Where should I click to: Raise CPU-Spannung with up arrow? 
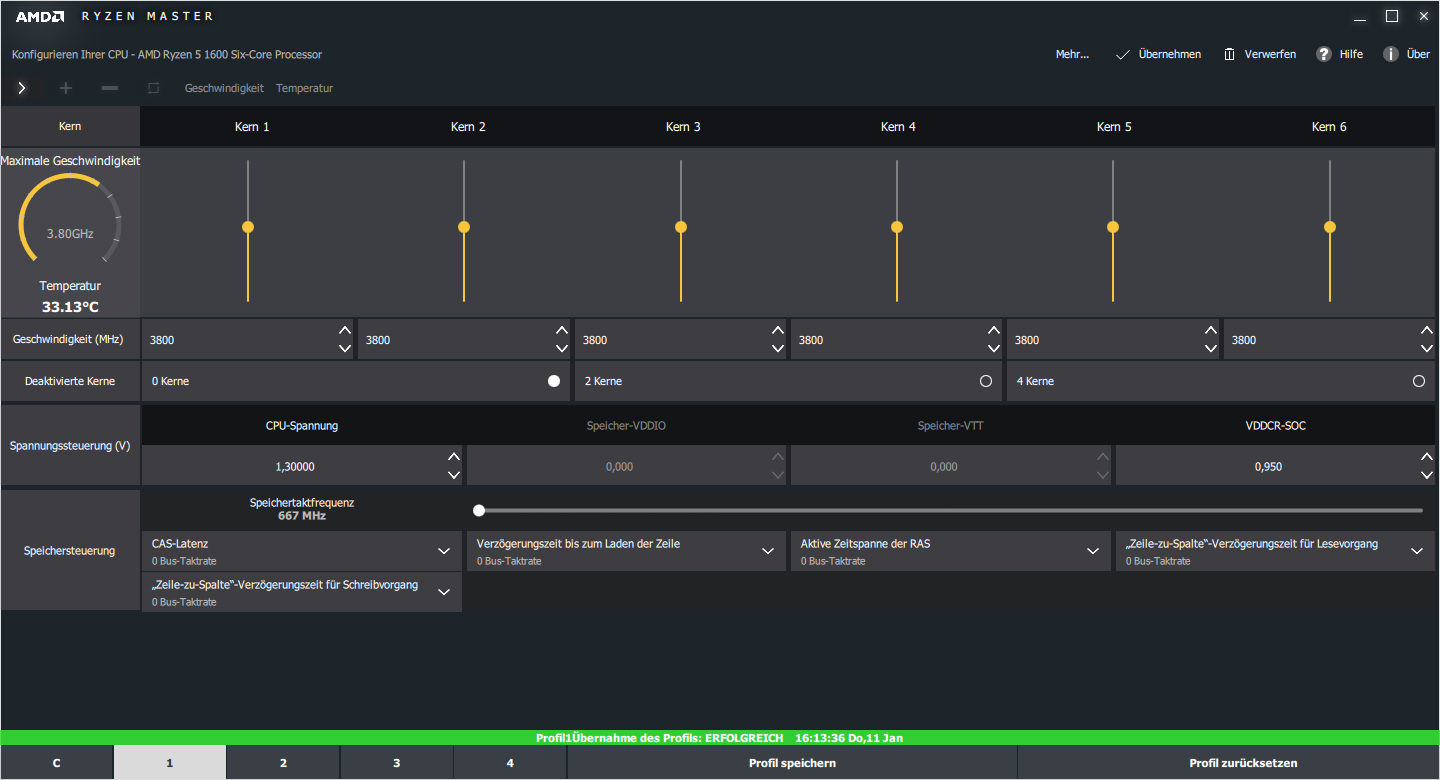[x=454, y=457]
